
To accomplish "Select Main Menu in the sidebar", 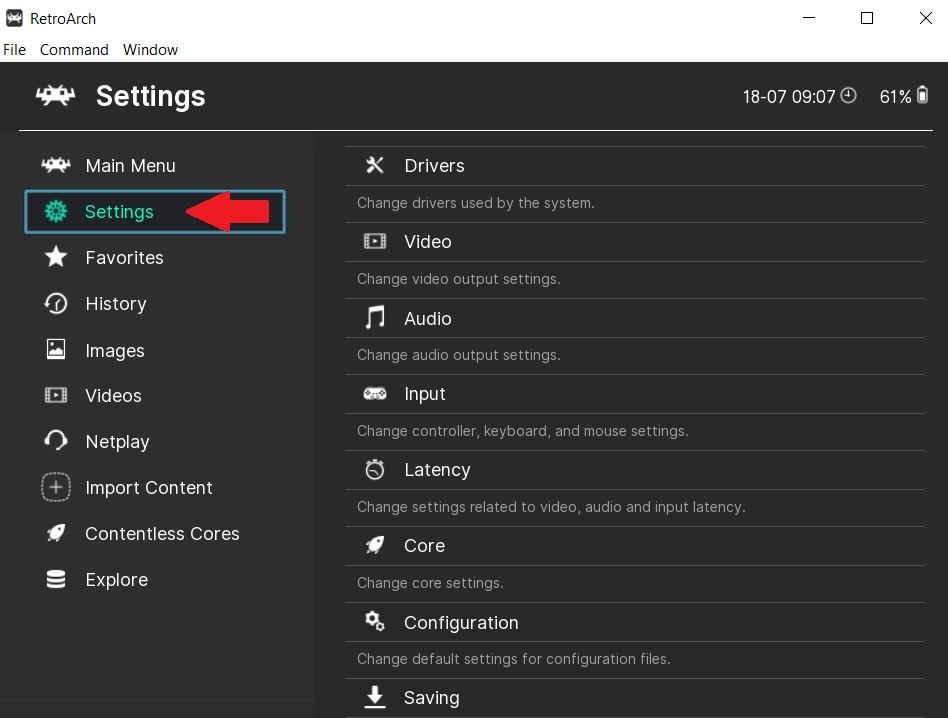I will click(130, 165).
